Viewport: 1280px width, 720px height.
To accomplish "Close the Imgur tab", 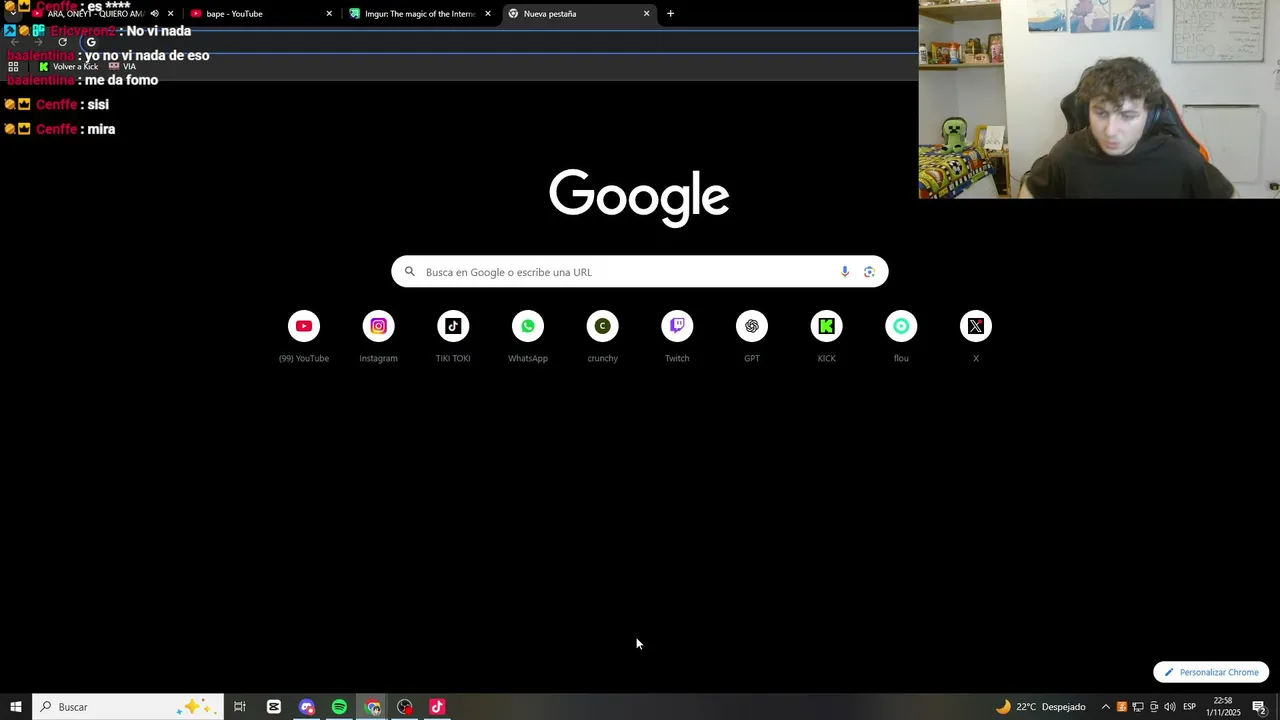I will pyautogui.click(x=488, y=14).
